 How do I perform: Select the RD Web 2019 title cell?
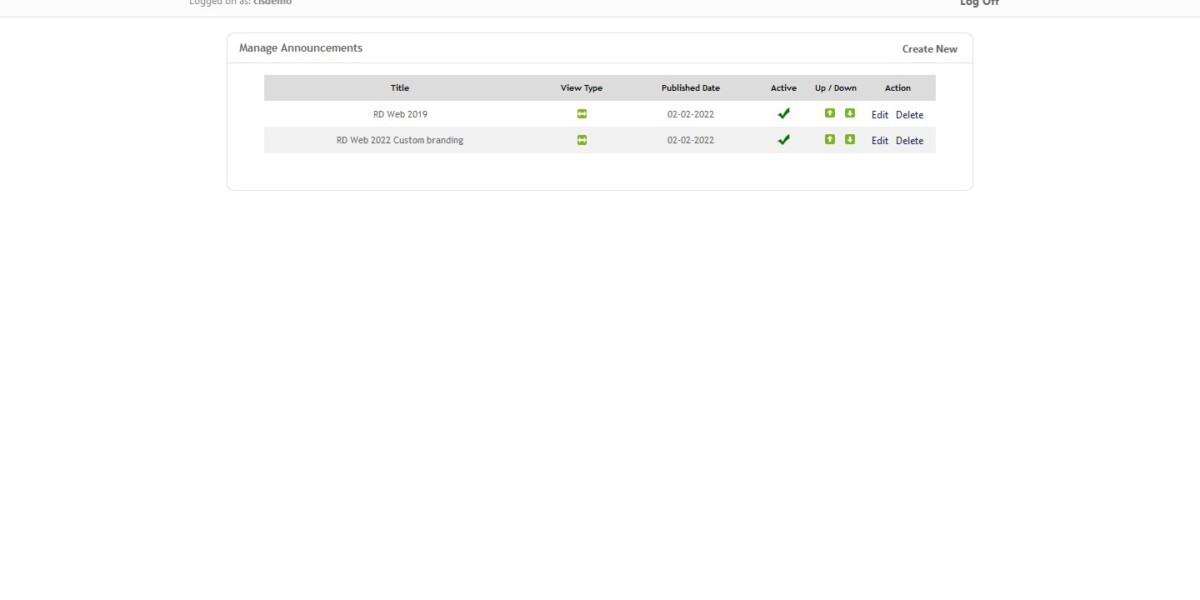pos(400,114)
